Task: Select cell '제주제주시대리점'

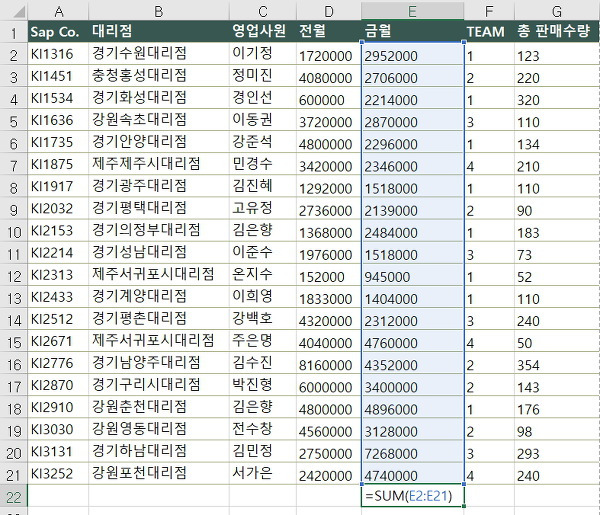Action: point(159,165)
